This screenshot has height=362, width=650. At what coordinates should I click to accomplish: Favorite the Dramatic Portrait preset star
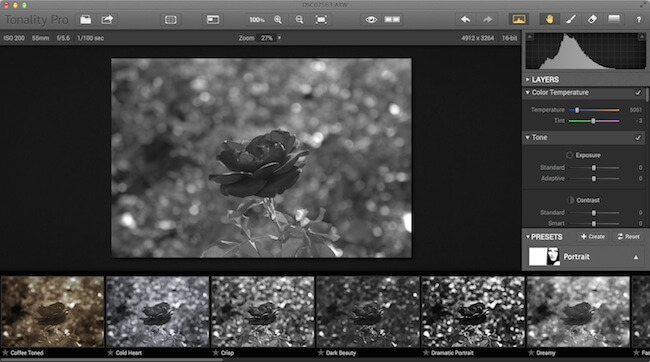tap(426, 353)
